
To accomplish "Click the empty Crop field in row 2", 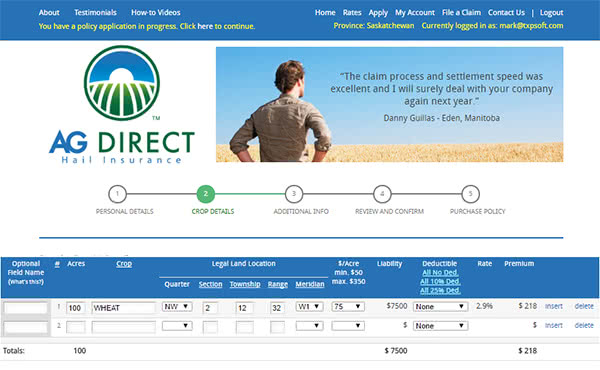I will (x=124, y=327).
